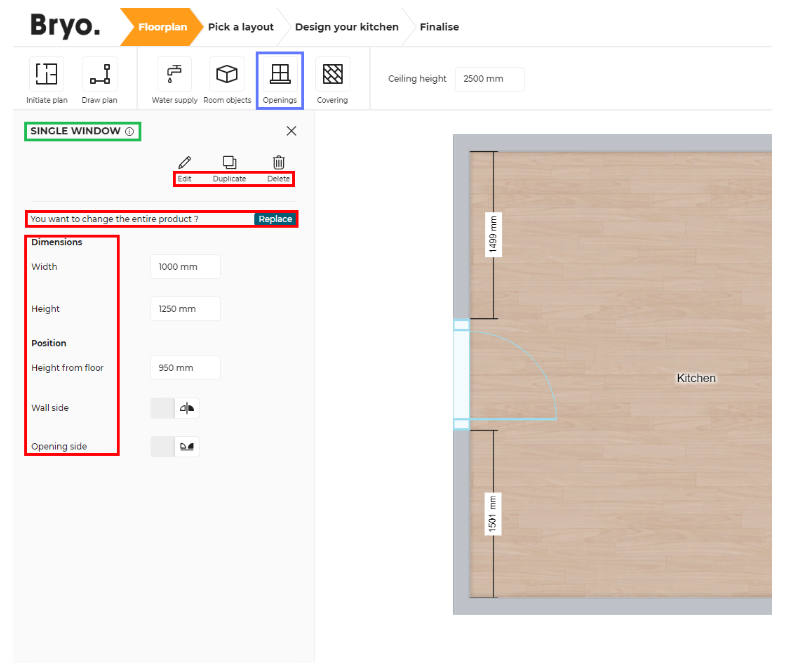Duplicate the single window
Viewport: 785px width, 663px height.
(229, 162)
